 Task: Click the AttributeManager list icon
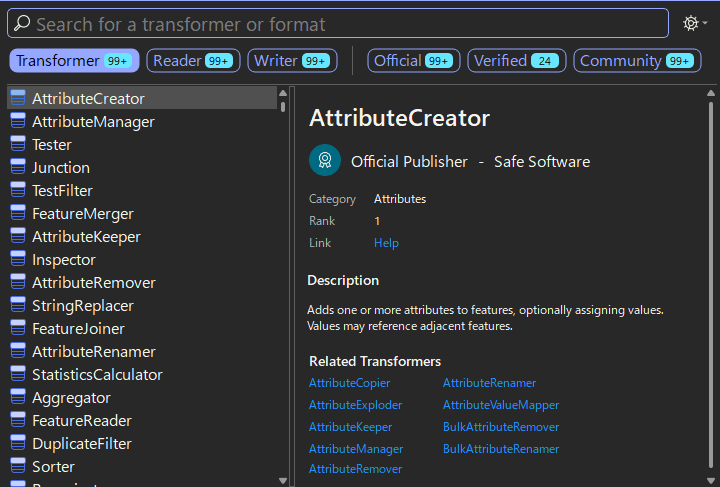click(18, 121)
